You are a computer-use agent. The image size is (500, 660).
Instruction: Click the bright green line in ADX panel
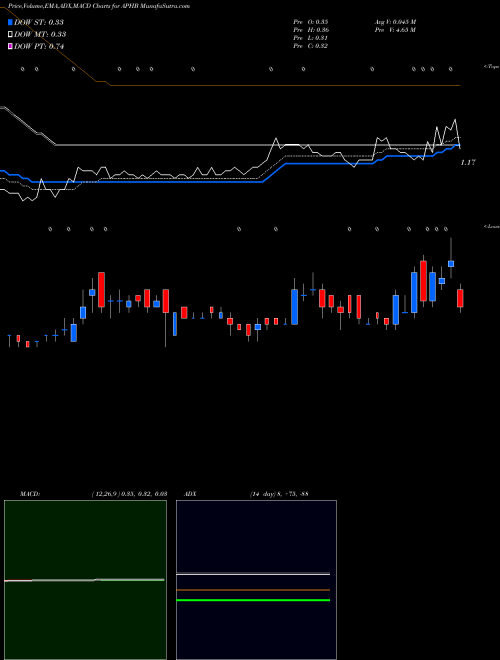tap(253, 600)
